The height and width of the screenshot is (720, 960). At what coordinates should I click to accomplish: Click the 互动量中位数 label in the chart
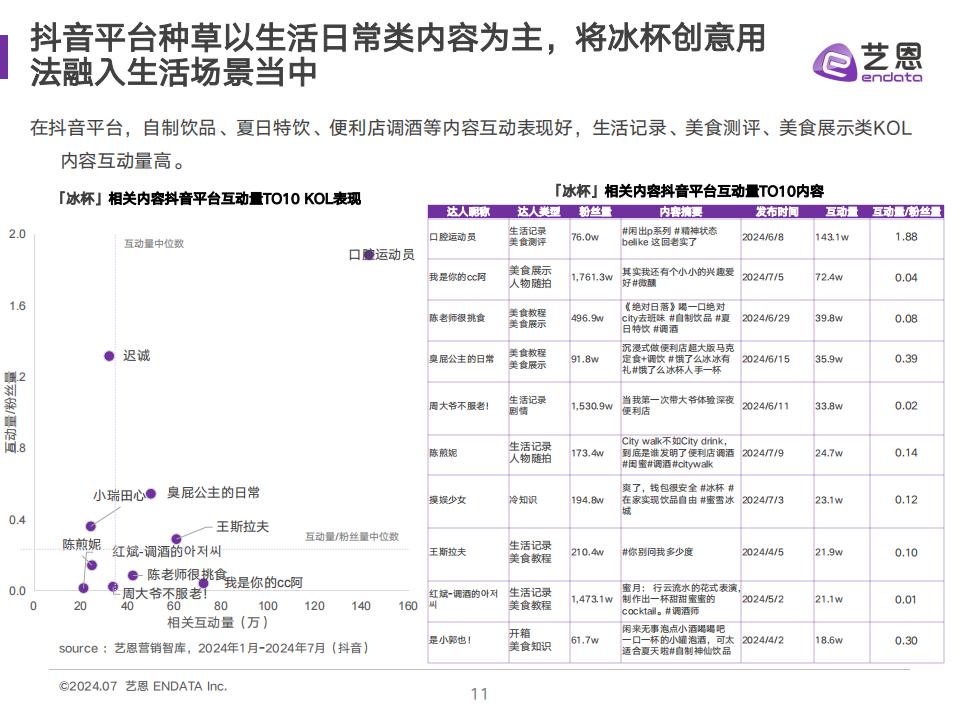[x=154, y=244]
